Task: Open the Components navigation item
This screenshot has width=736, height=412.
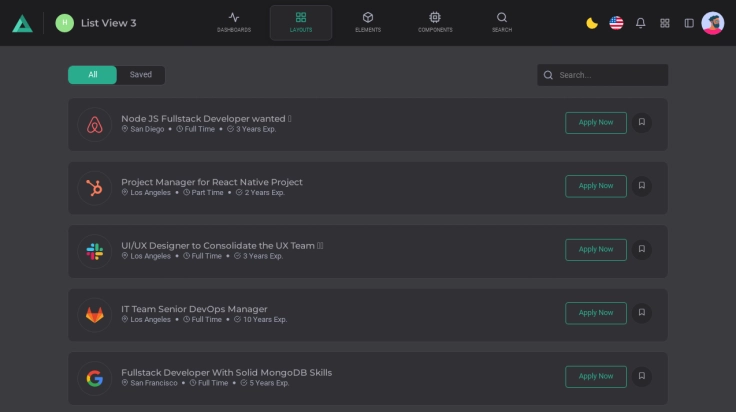Action: 435,22
